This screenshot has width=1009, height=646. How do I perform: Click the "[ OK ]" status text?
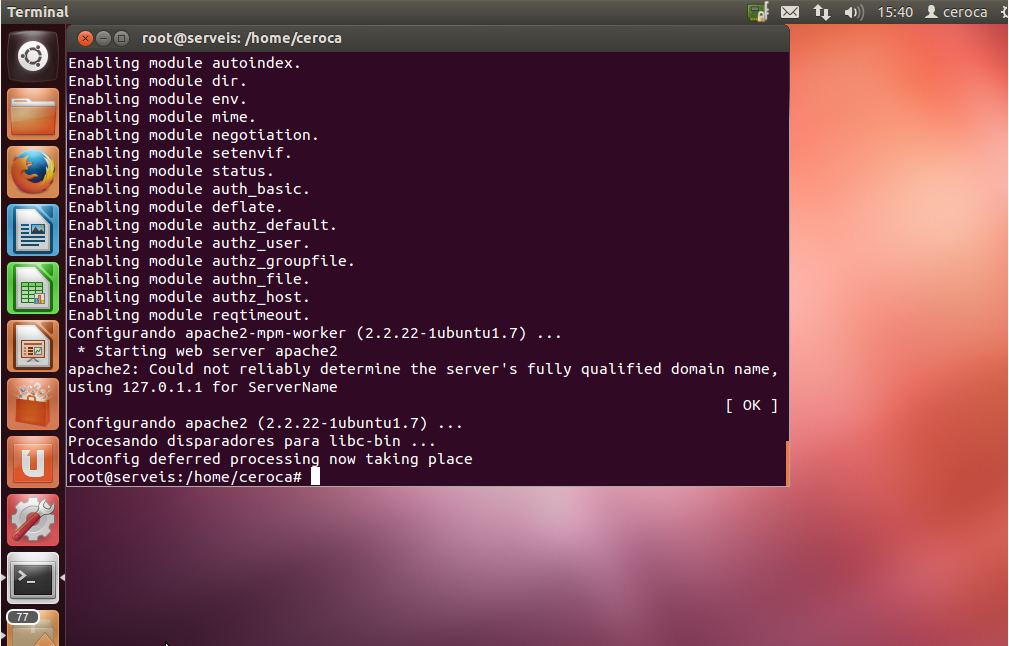[752, 405]
